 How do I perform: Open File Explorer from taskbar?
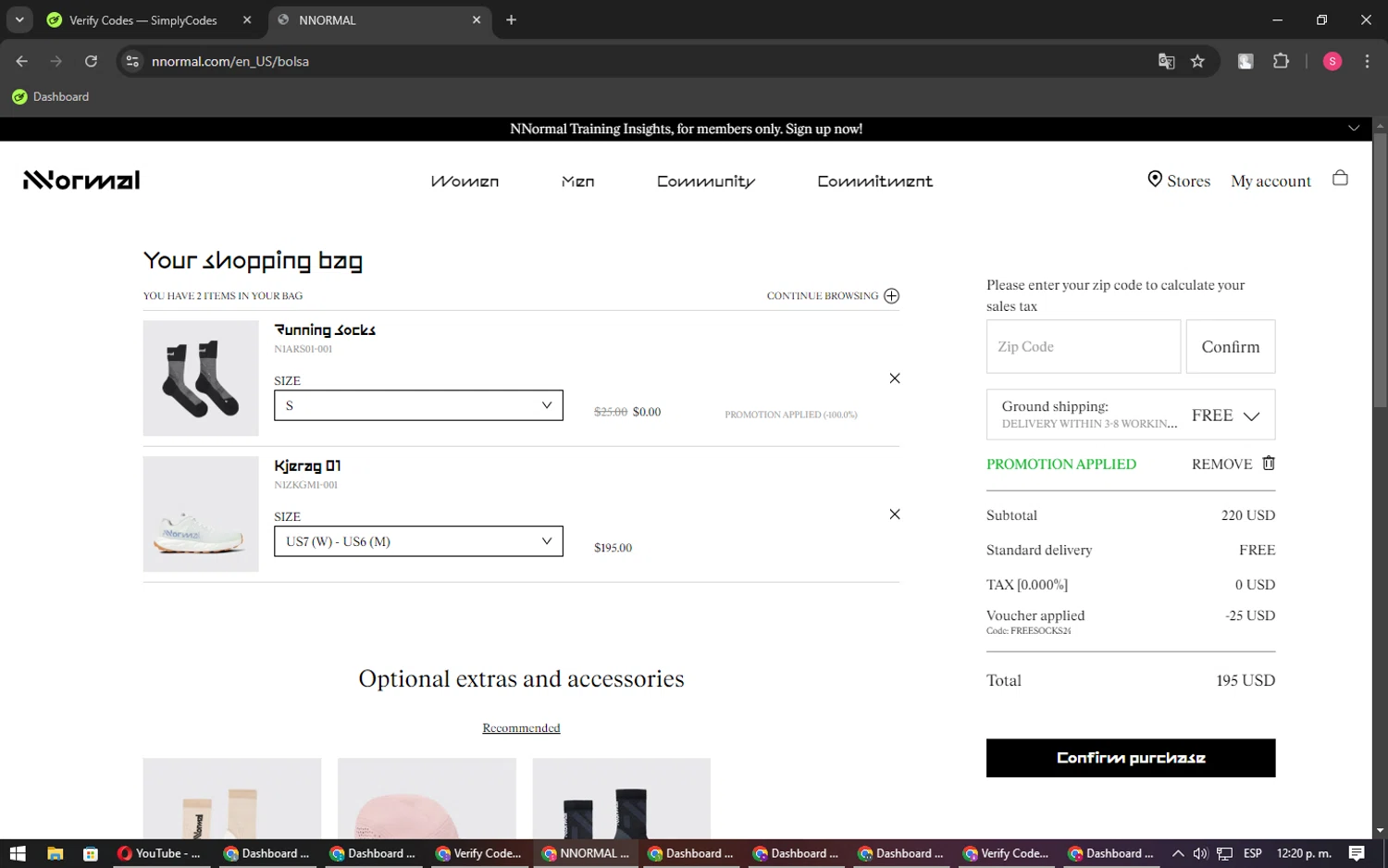(x=55, y=853)
